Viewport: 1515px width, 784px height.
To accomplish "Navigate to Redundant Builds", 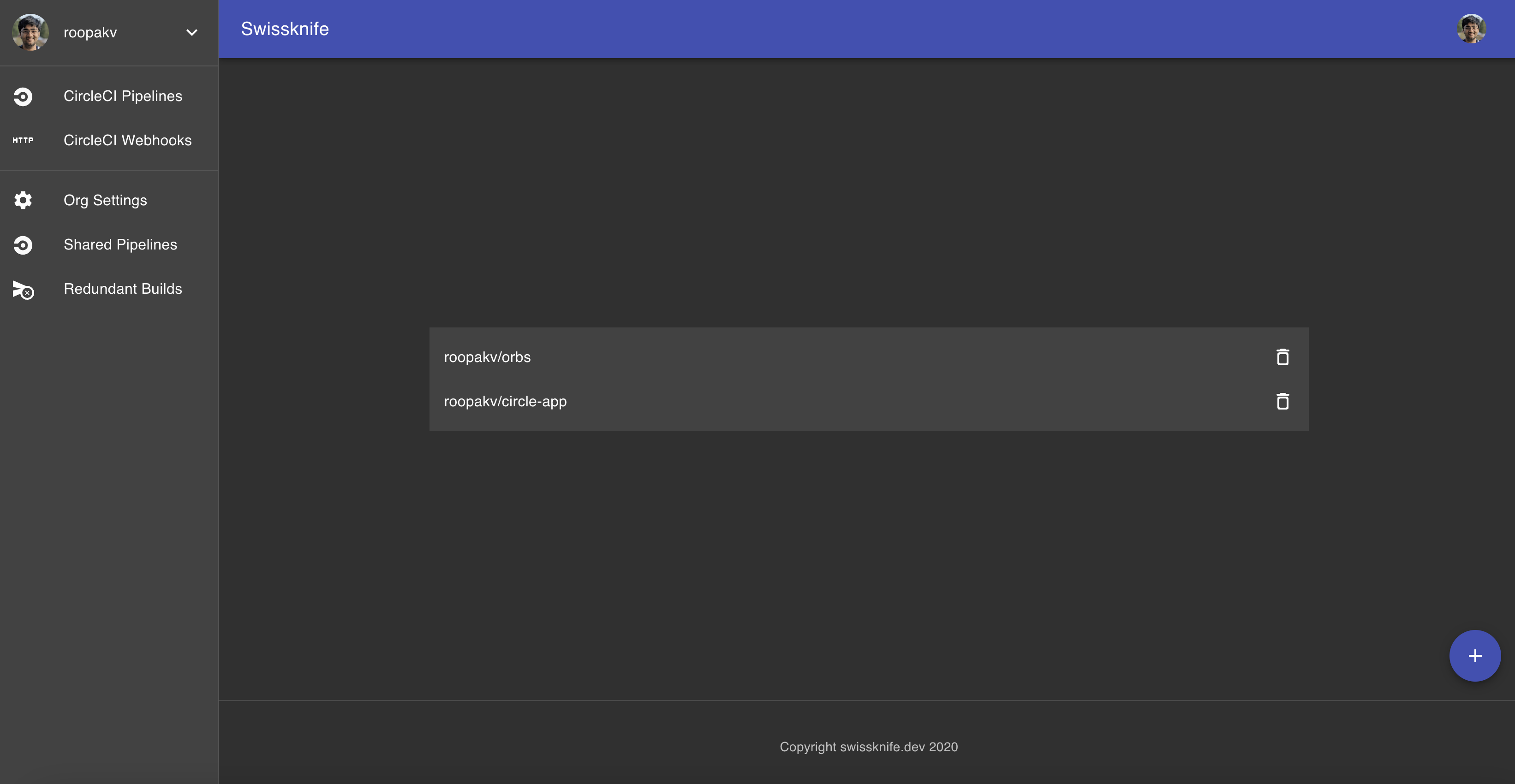I will coord(123,289).
